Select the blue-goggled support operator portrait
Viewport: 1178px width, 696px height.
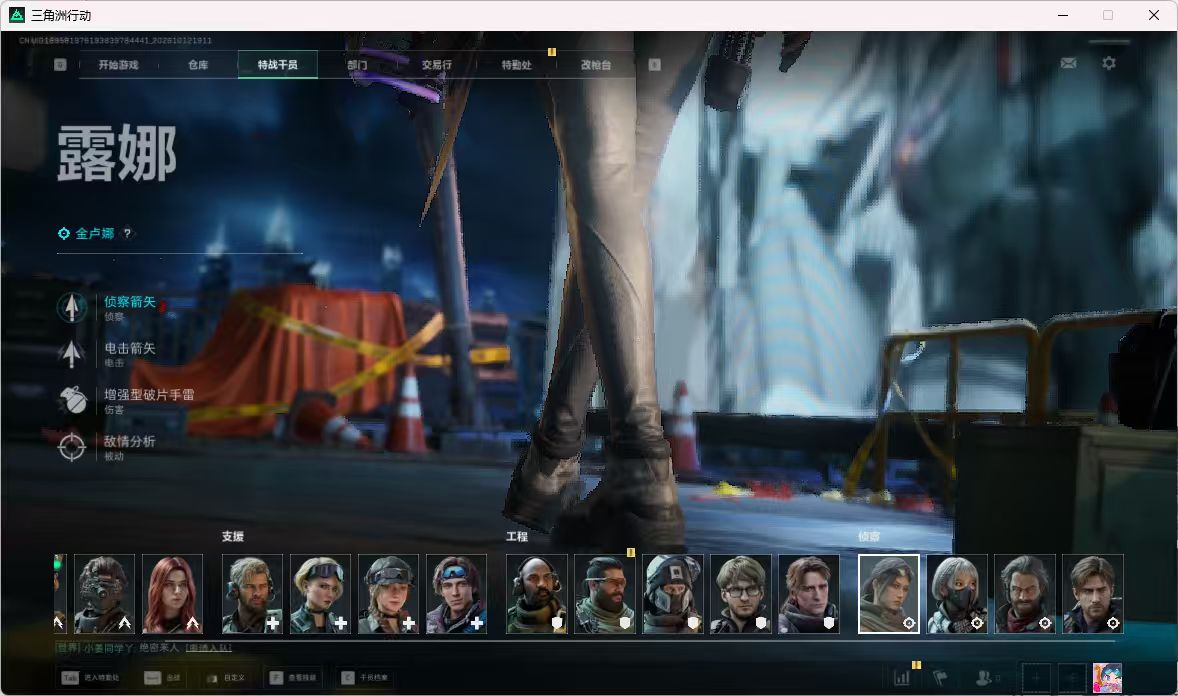456,594
